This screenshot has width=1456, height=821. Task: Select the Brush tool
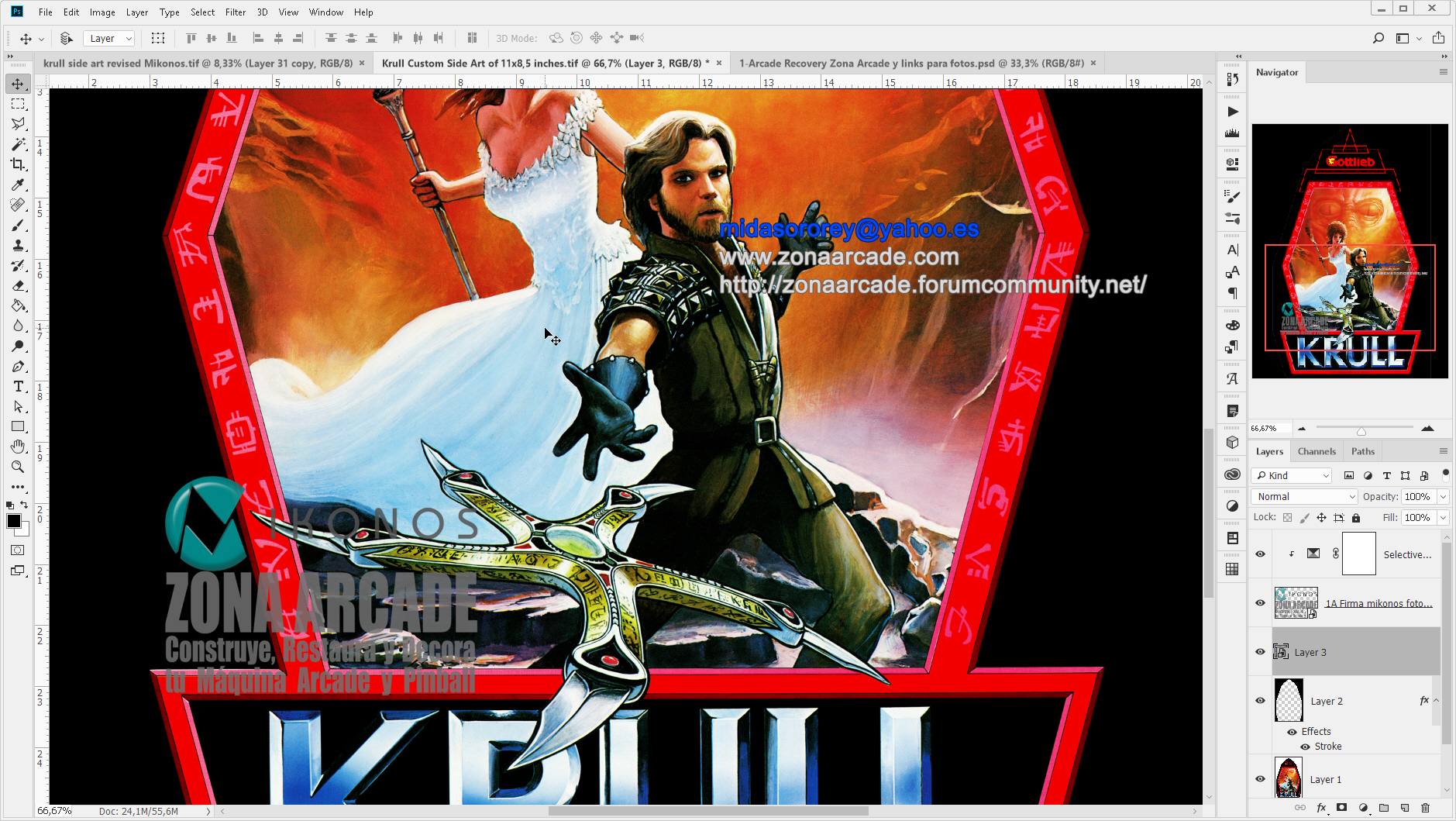19,226
